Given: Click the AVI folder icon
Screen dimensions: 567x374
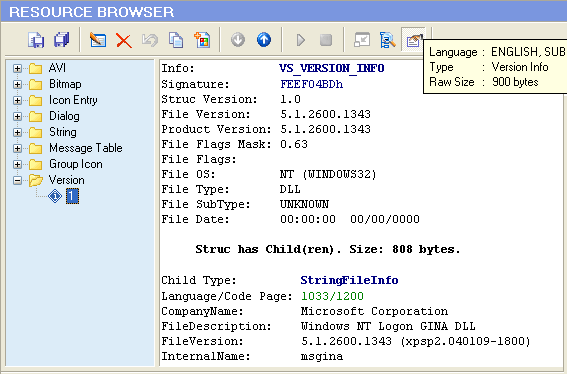Looking at the screenshot, I should click(35, 68).
